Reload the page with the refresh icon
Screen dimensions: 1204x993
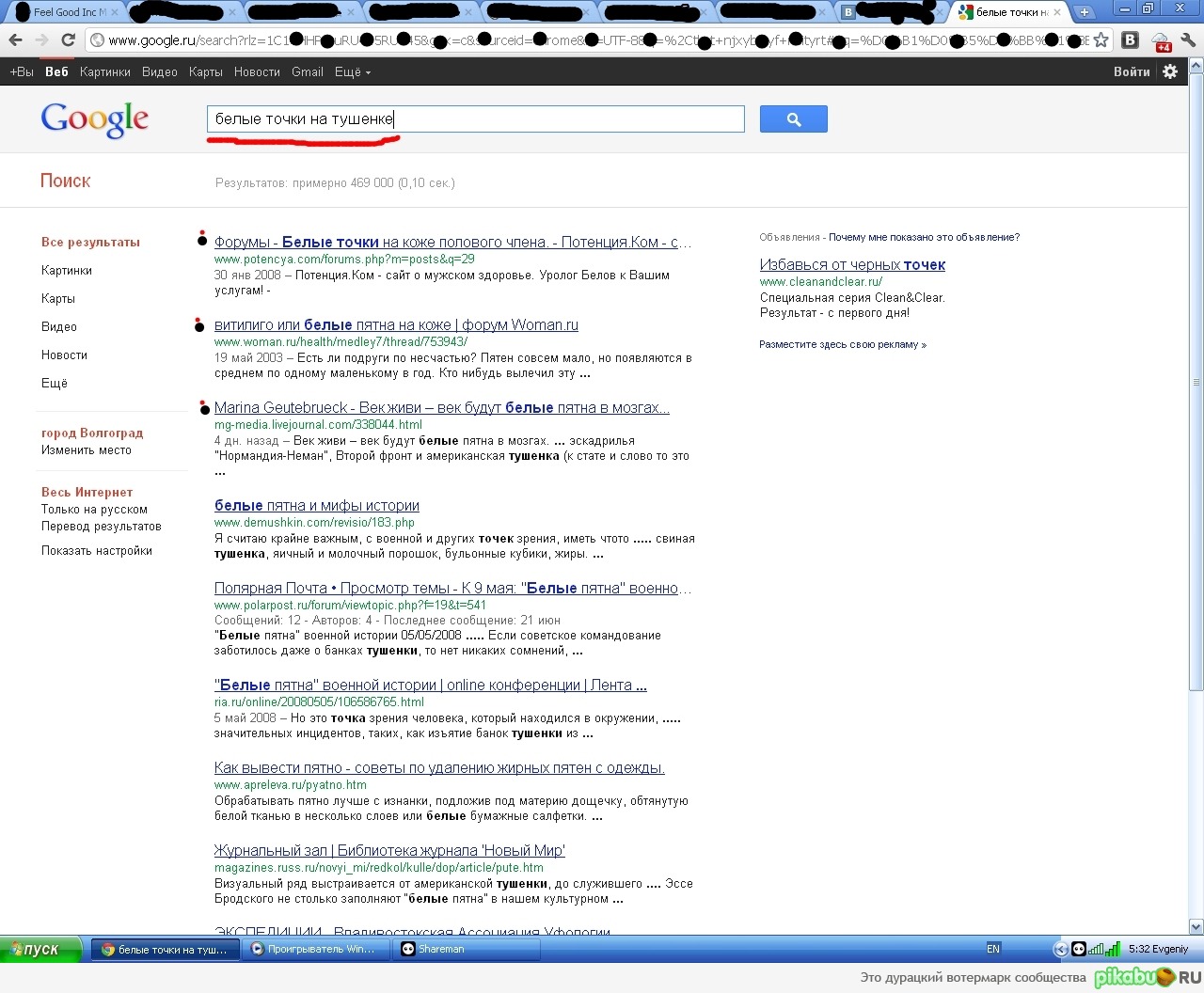click(x=68, y=40)
